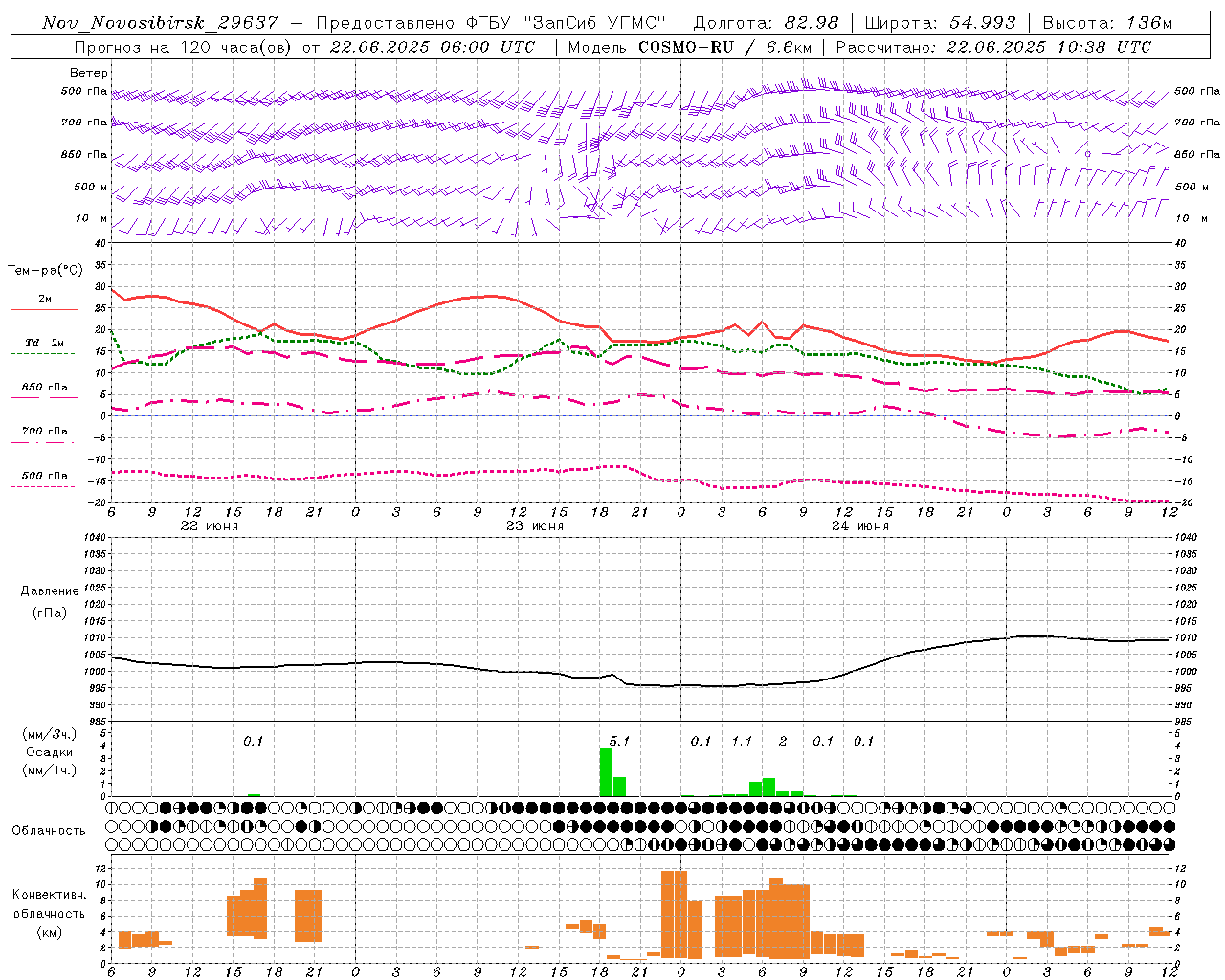Click the 500 гПа temperature legend entry
The image size is (1225, 980).
[x=45, y=476]
